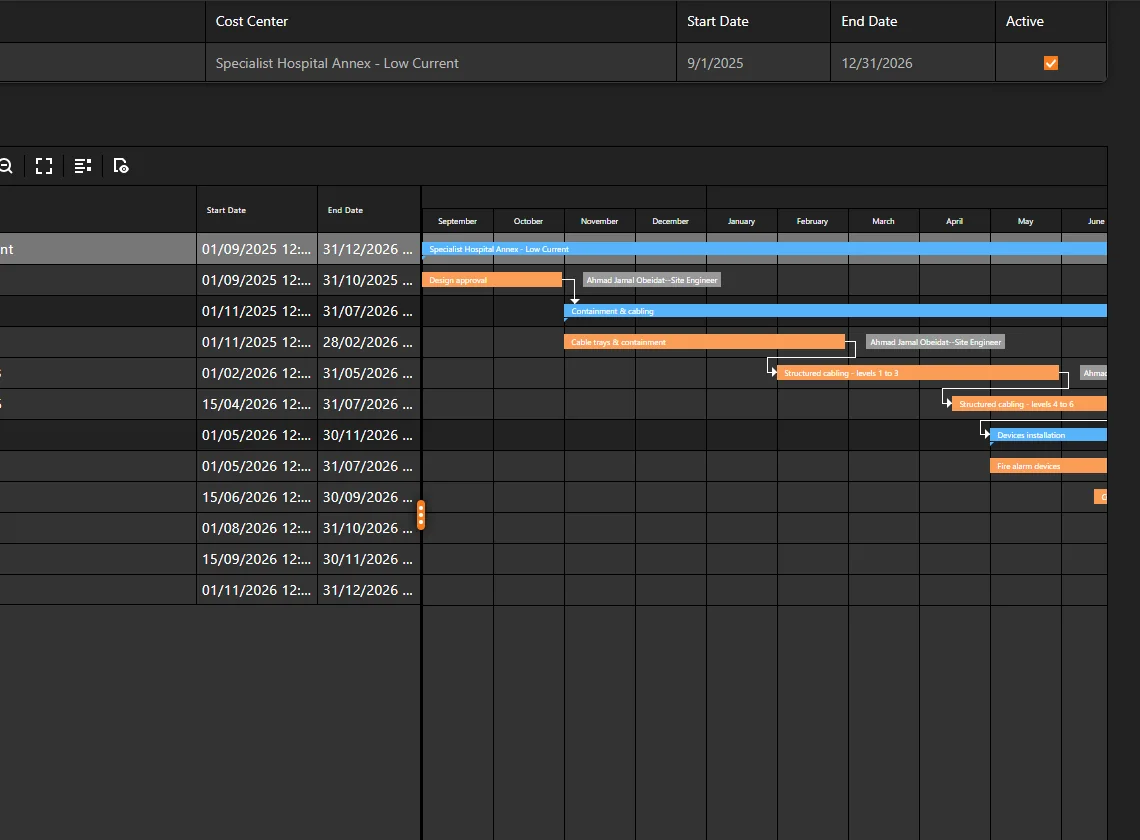The height and width of the screenshot is (840, 1140).
Task: Select start date cell 01/05/2026 ending 30/11/2026
Action: pos(257,435)
